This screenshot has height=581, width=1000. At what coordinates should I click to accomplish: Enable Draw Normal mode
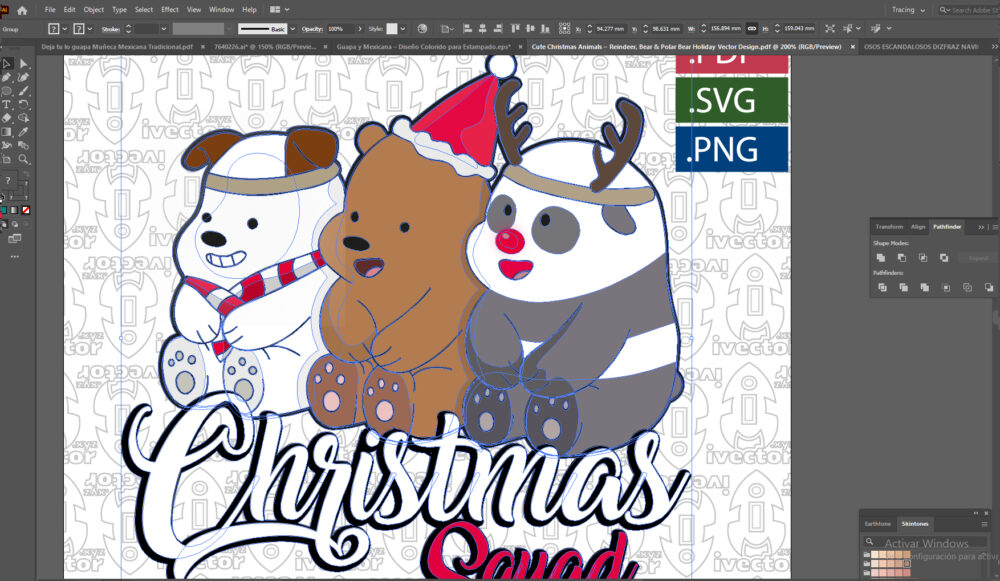point(4,224)
